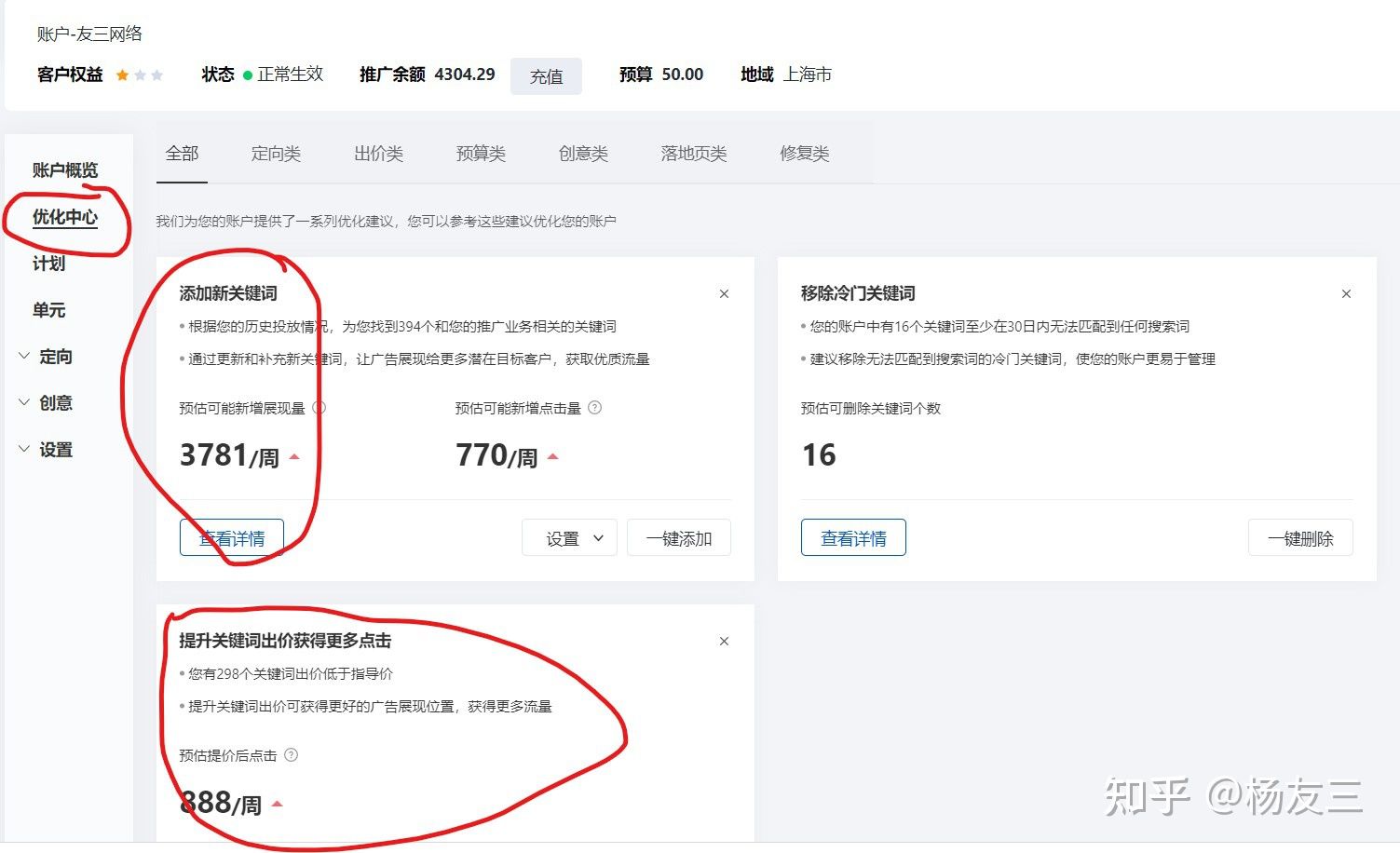Close the 添加新关键词 suggestion card
Viewport: 1400px width, 853px height.
point(724,294)
